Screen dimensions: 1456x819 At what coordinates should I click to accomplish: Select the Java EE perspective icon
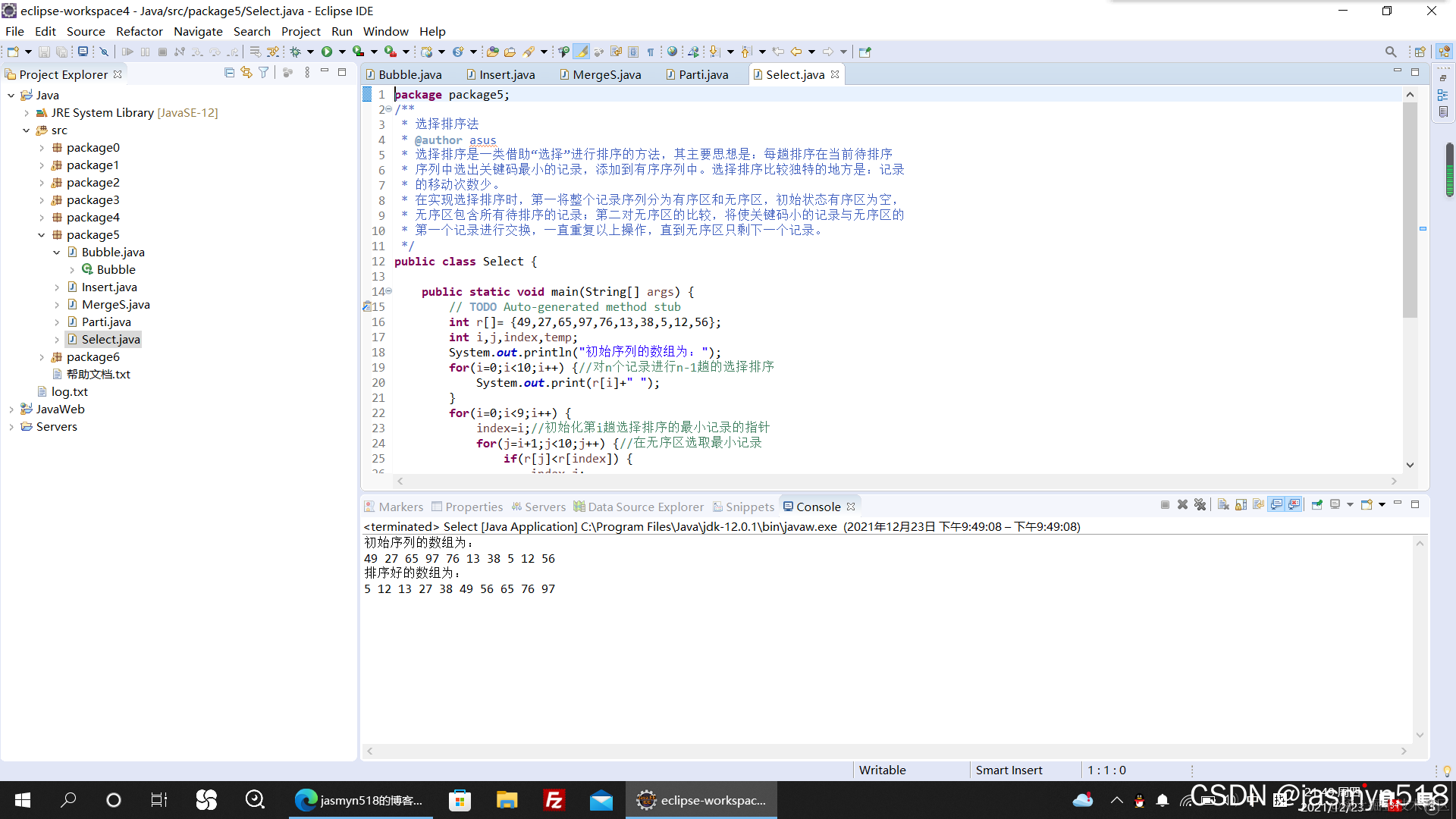click(x=1444, y=52)
